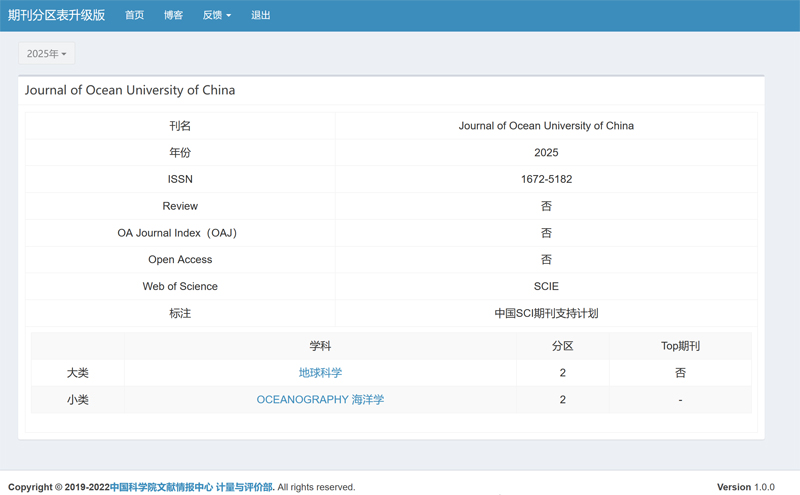Select the ISSN value 1672-5182
This screenshot has height=495, width=800.
click(546, 180)
